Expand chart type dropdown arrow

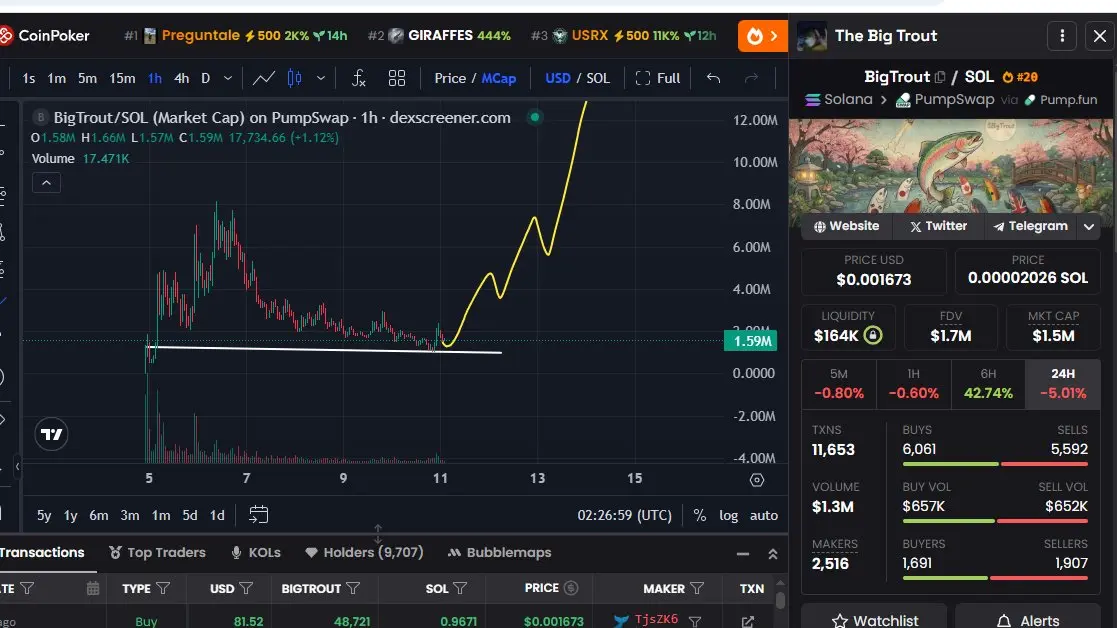[x=321, y=78]
